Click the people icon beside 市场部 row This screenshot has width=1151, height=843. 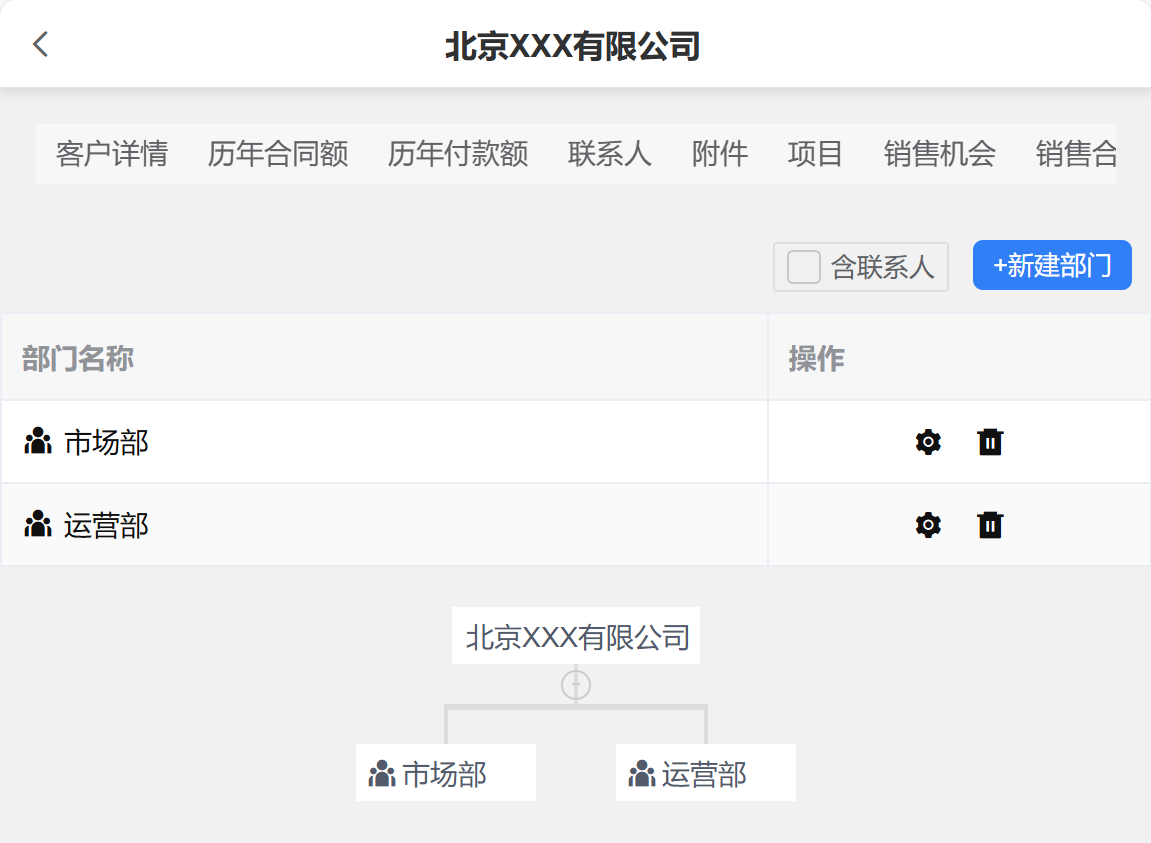(x=38, y=442)
